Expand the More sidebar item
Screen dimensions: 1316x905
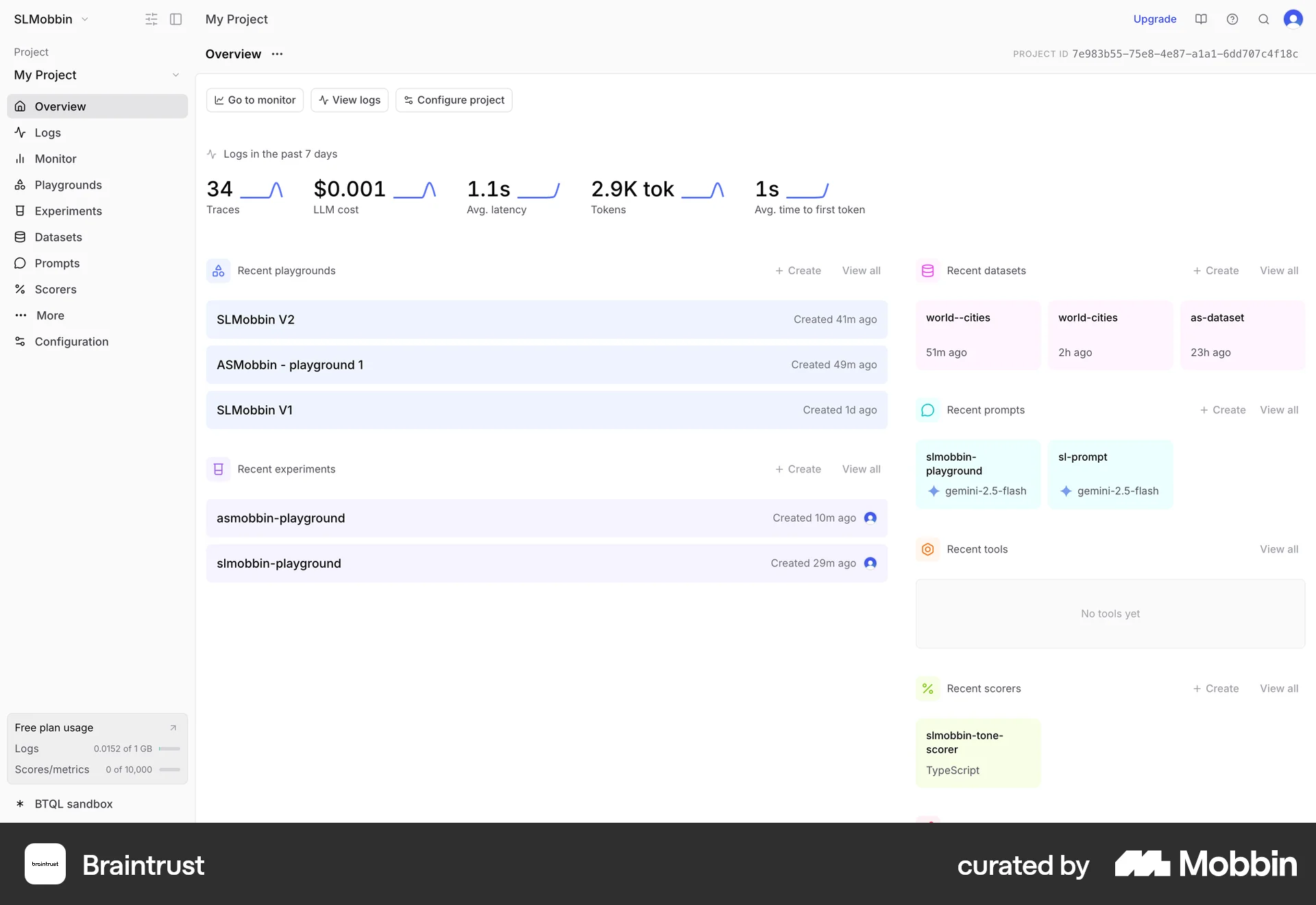coord(50,315)
